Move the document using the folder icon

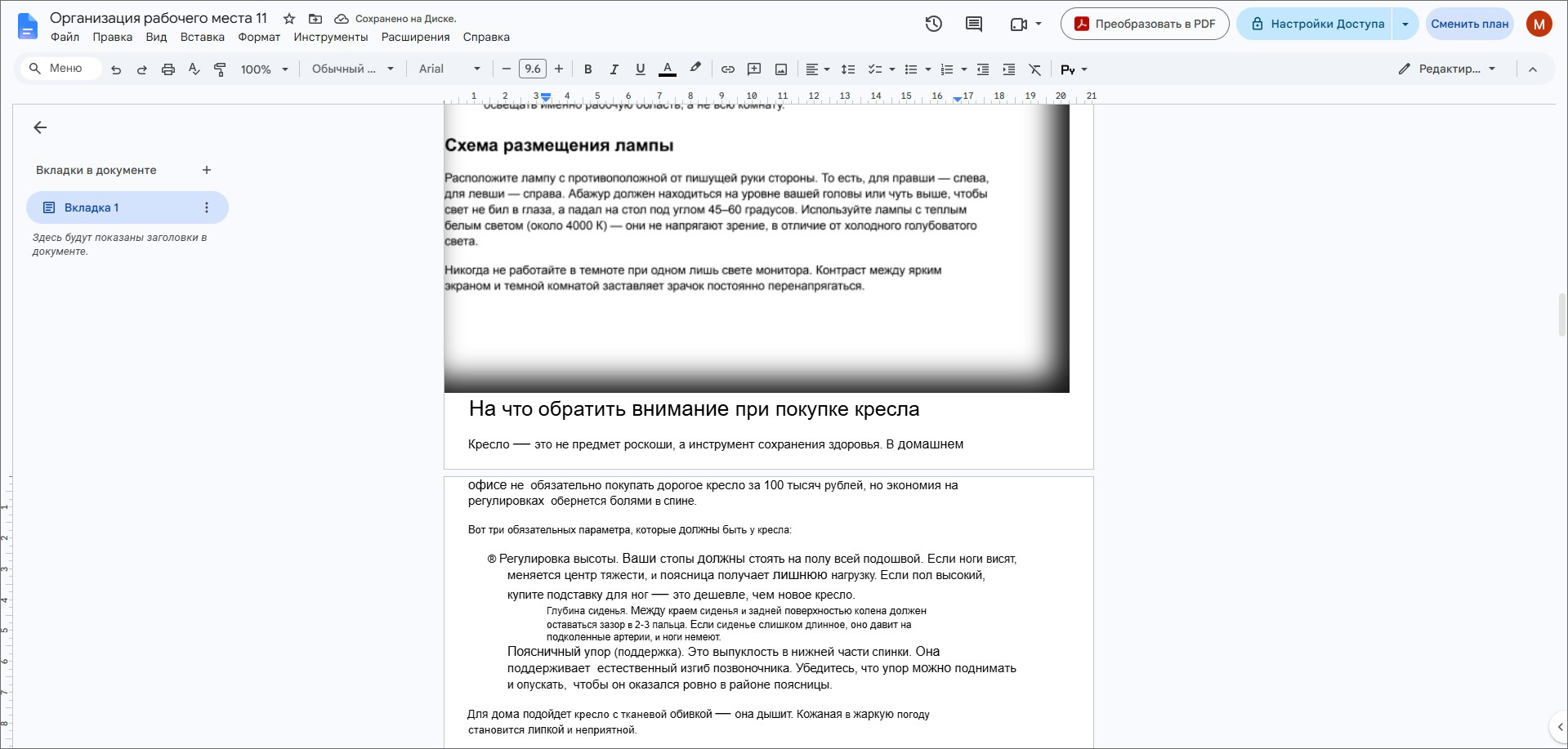[x=315, y=18]
